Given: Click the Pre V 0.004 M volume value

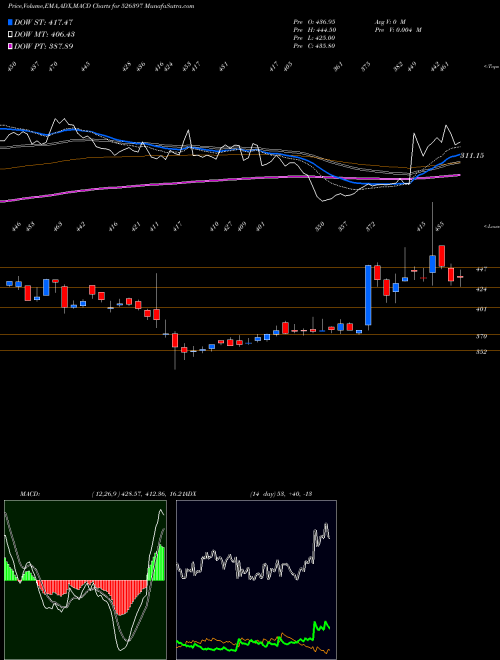Looking at the screenshot, I should coord(398,29).
